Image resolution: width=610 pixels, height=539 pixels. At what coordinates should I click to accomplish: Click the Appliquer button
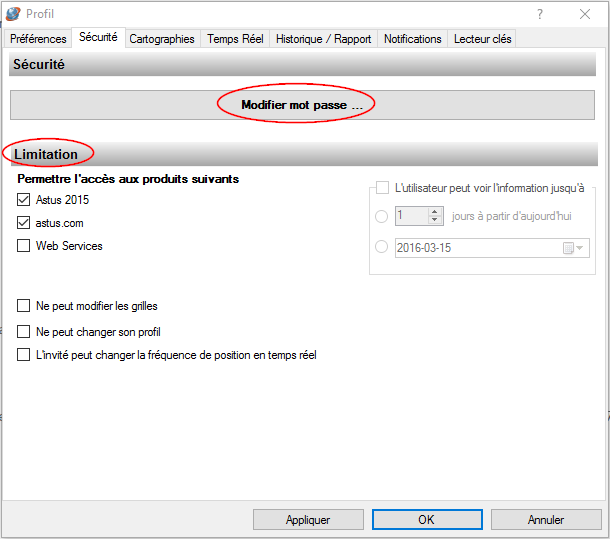pyautogui.click(x=308, y=520)
